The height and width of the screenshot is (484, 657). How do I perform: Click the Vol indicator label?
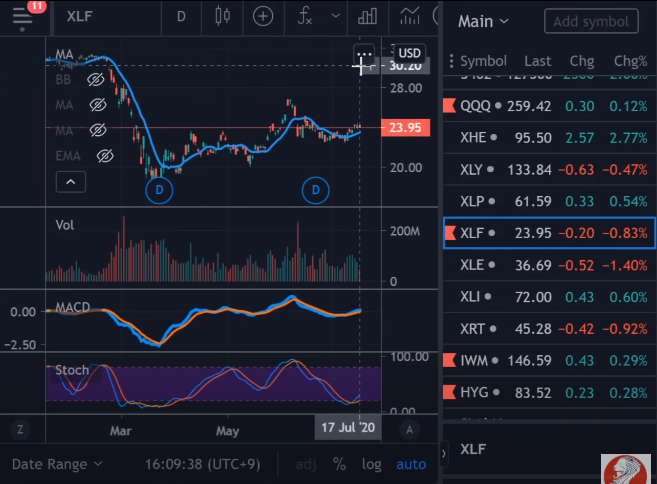pyautogui.click(x=65, y=225)
